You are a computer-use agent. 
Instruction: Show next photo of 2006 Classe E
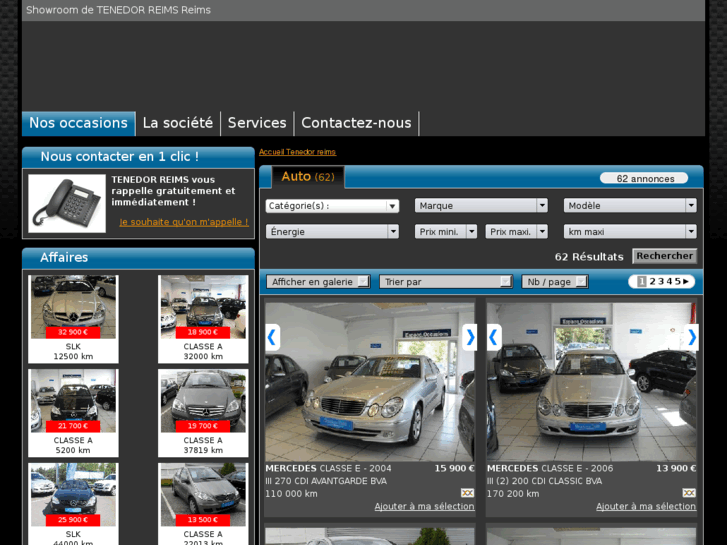(x=690, y=337)
